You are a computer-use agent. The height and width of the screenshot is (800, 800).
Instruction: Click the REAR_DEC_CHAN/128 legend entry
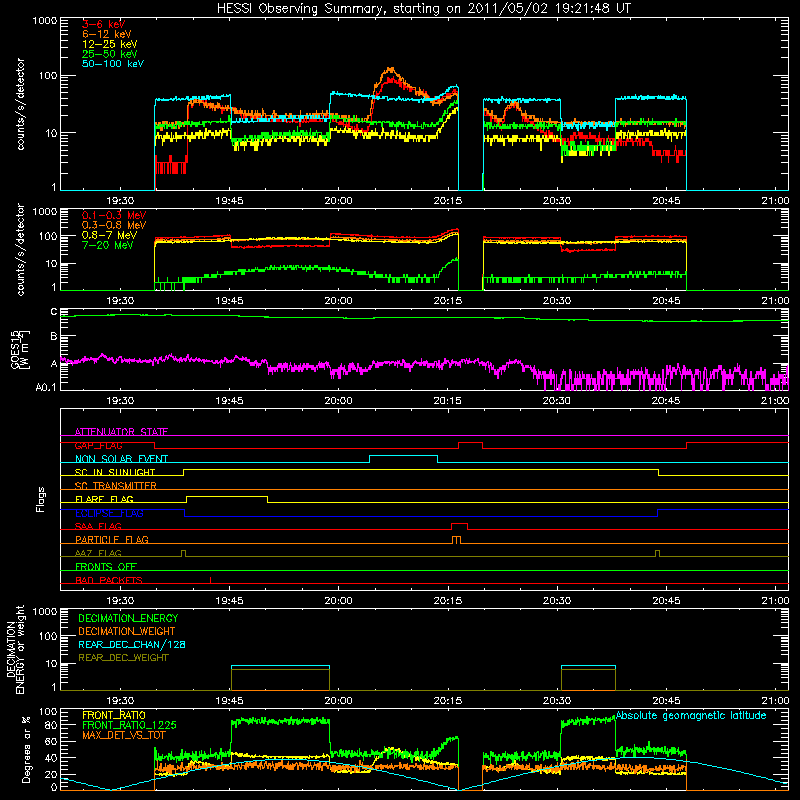click(132, 644)
